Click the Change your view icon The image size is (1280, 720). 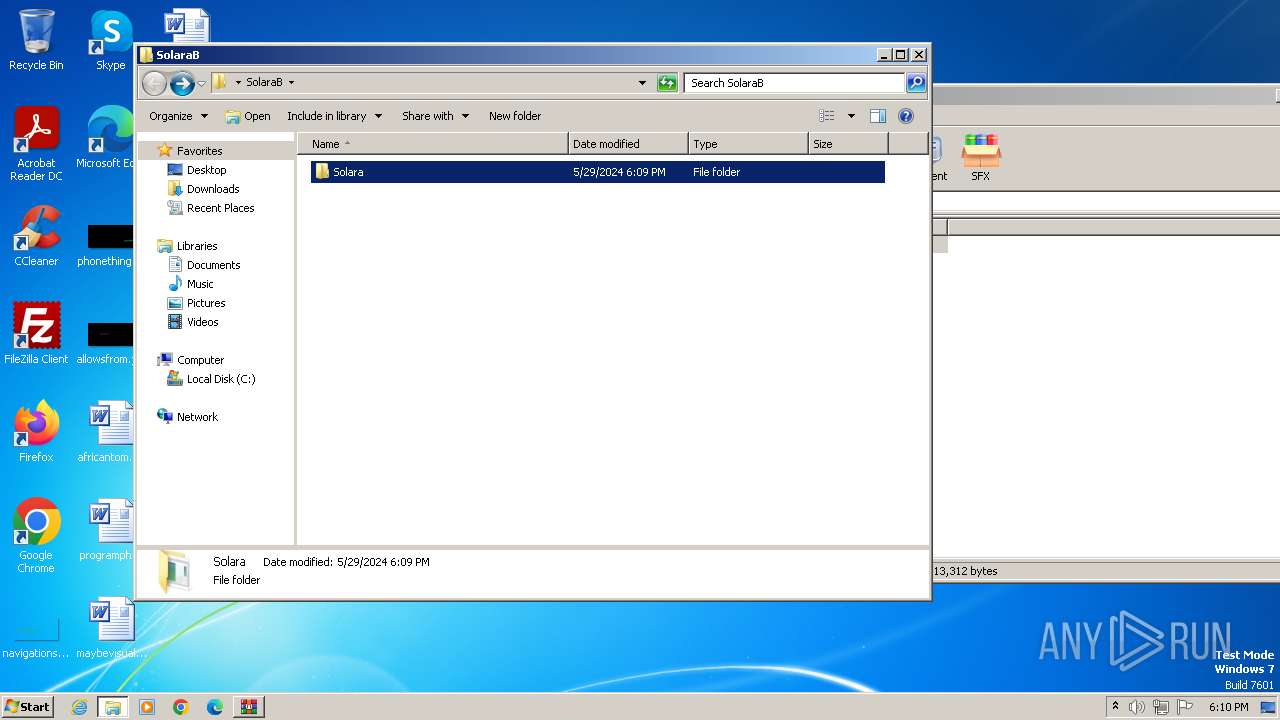coord(827,116)
